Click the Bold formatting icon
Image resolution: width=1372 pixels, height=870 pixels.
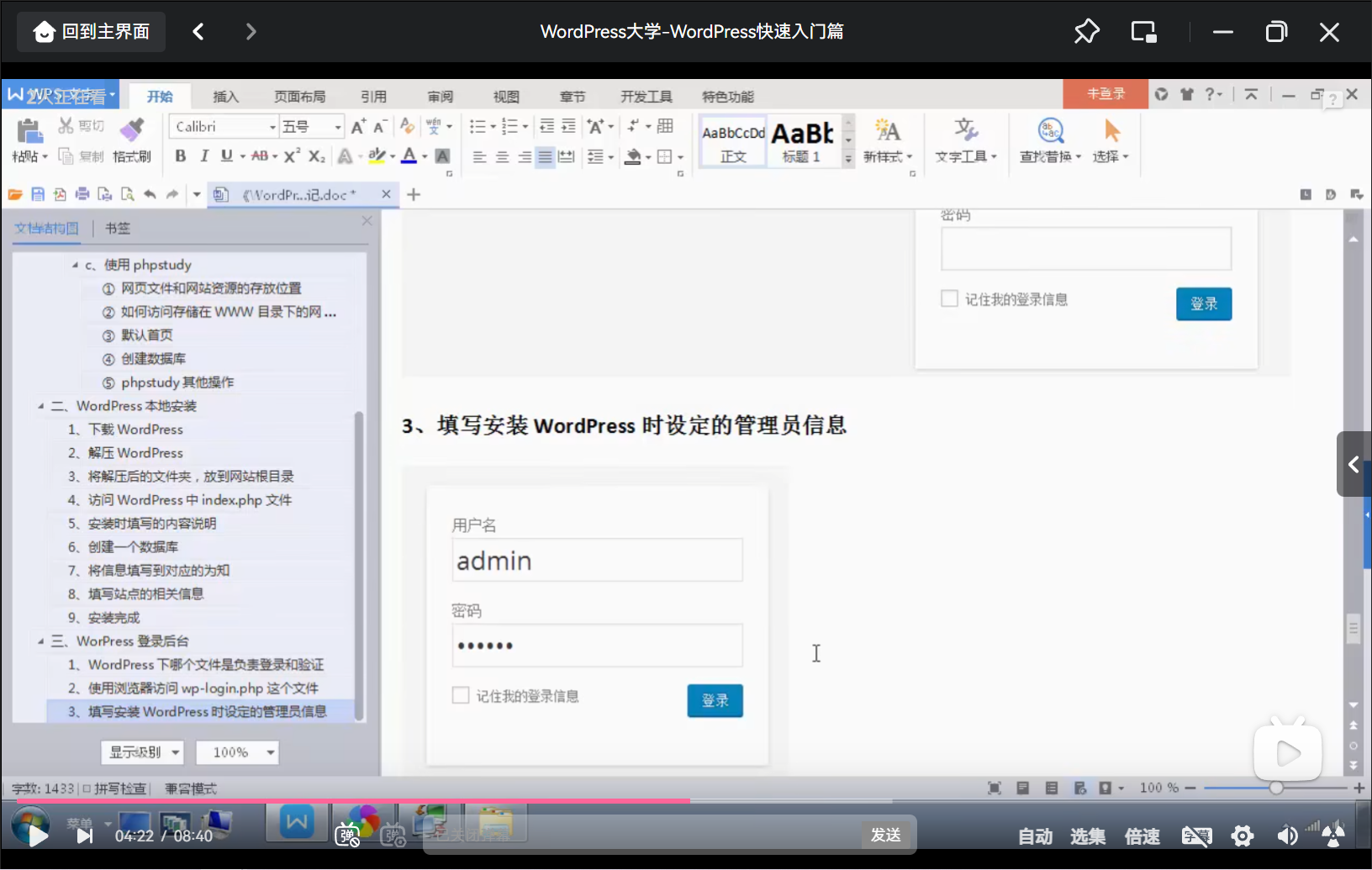(x=180, y=156)
